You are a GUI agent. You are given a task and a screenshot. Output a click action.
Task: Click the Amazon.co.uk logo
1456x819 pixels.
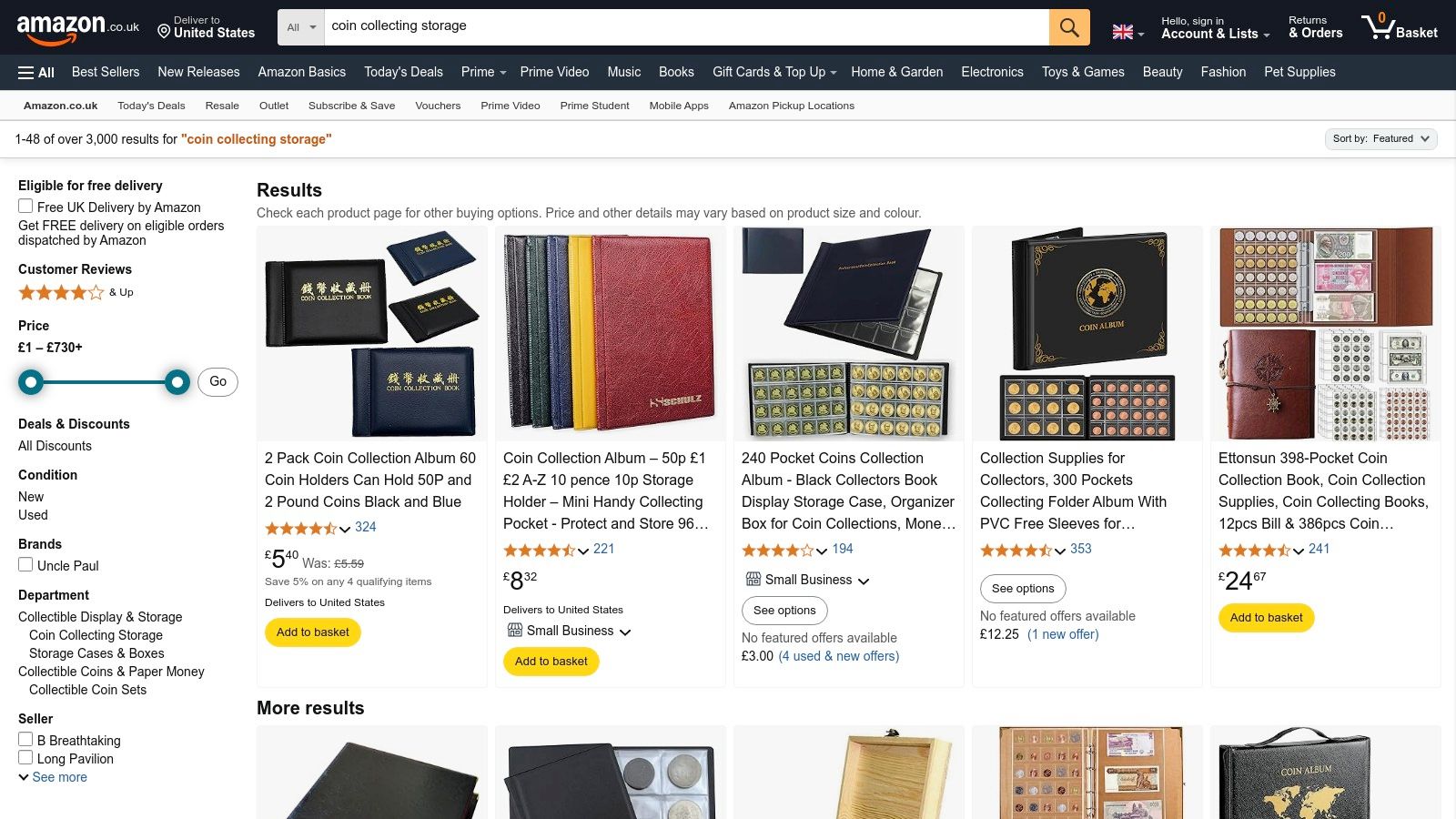pos(77,28)
